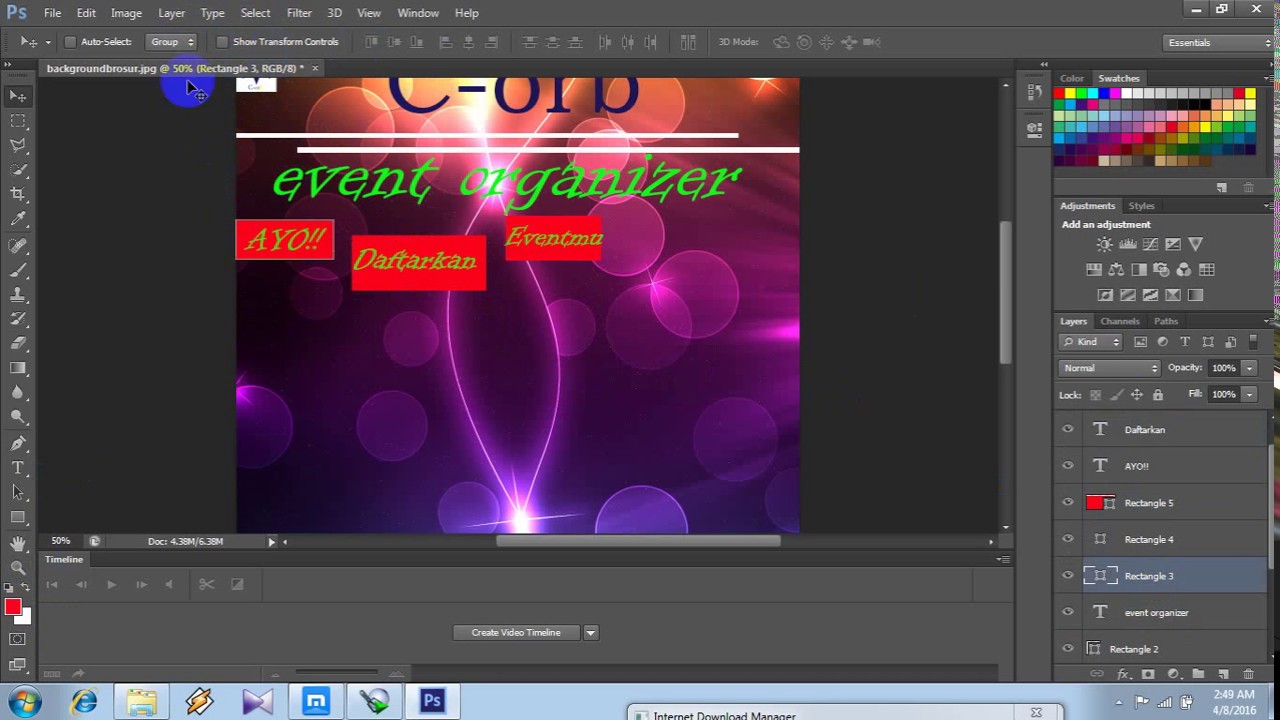
Task: Open the Fill slider dropdown
Action: coord(1249,394)
